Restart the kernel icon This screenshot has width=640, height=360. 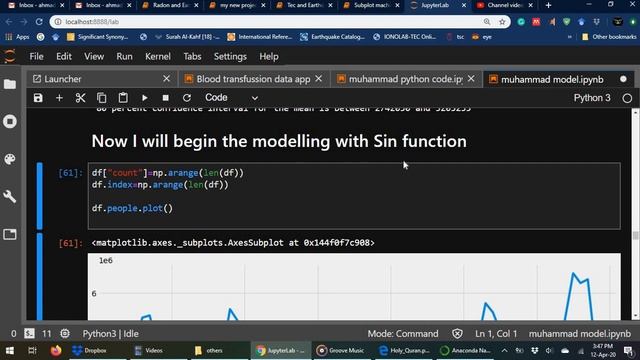click(x=187, y=98)
